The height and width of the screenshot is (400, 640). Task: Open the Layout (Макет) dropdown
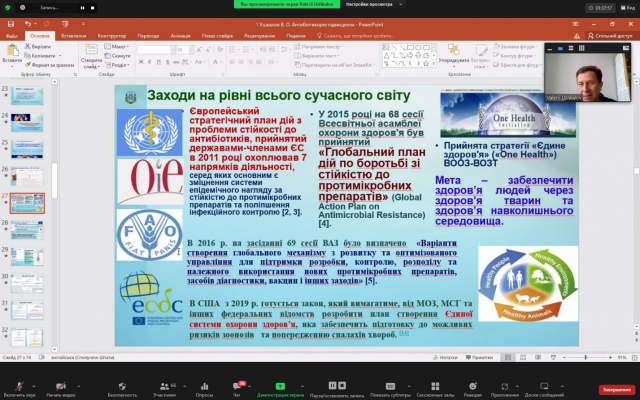point(117,47)
